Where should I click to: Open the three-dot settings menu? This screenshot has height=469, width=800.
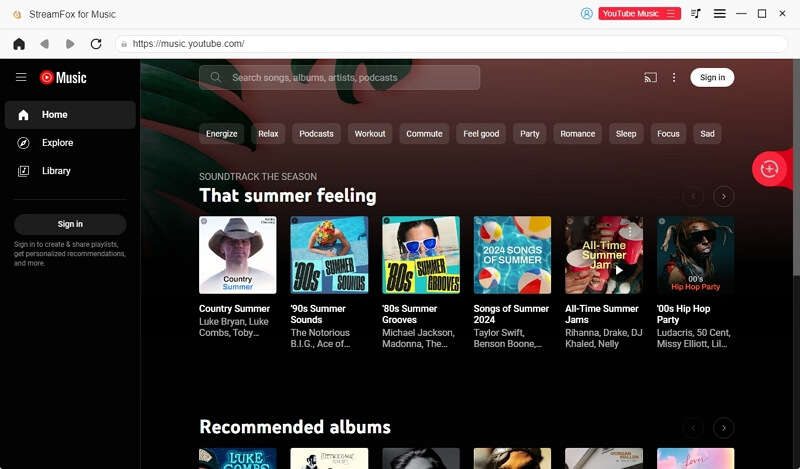(x=674, y=78)
